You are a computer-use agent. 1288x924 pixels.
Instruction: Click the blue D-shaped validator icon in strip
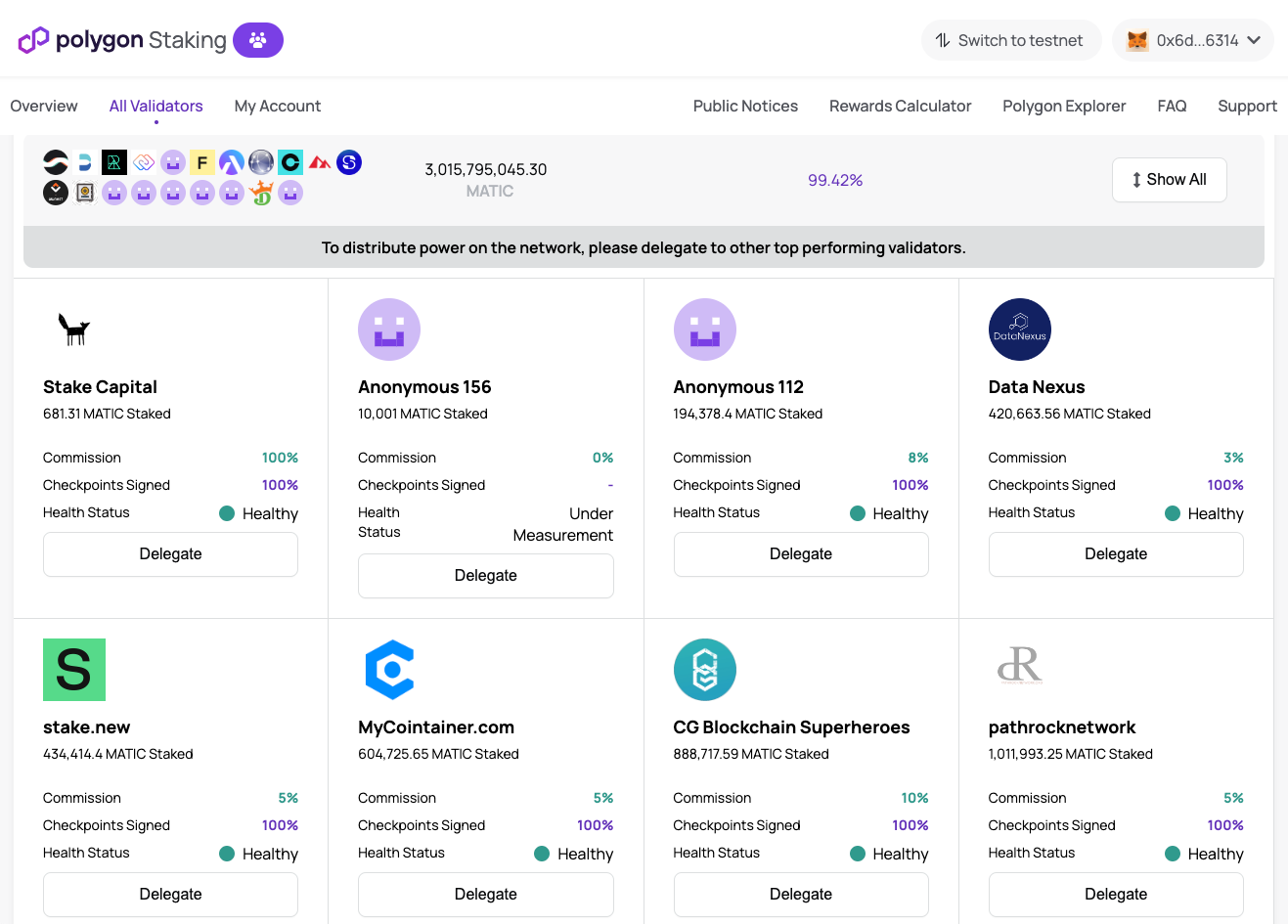tap(85, 162)
